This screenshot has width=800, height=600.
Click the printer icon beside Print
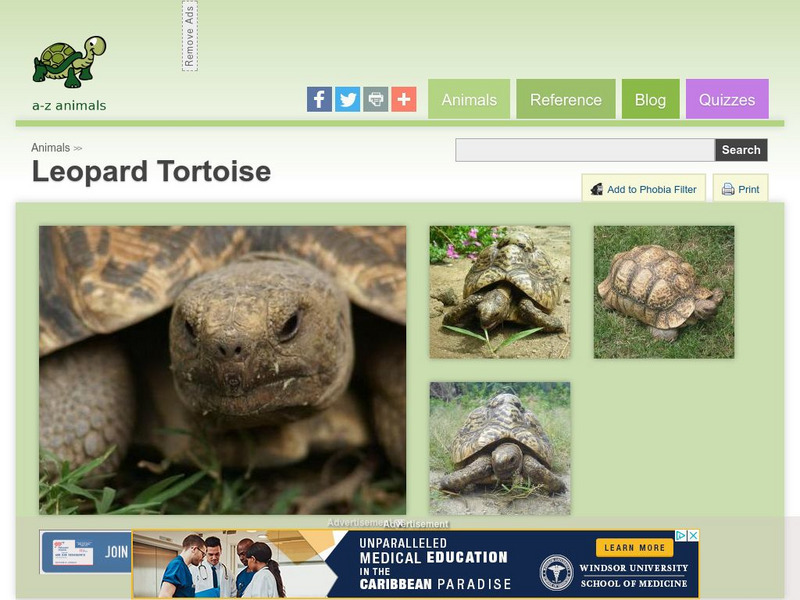[x=728, y=189]
